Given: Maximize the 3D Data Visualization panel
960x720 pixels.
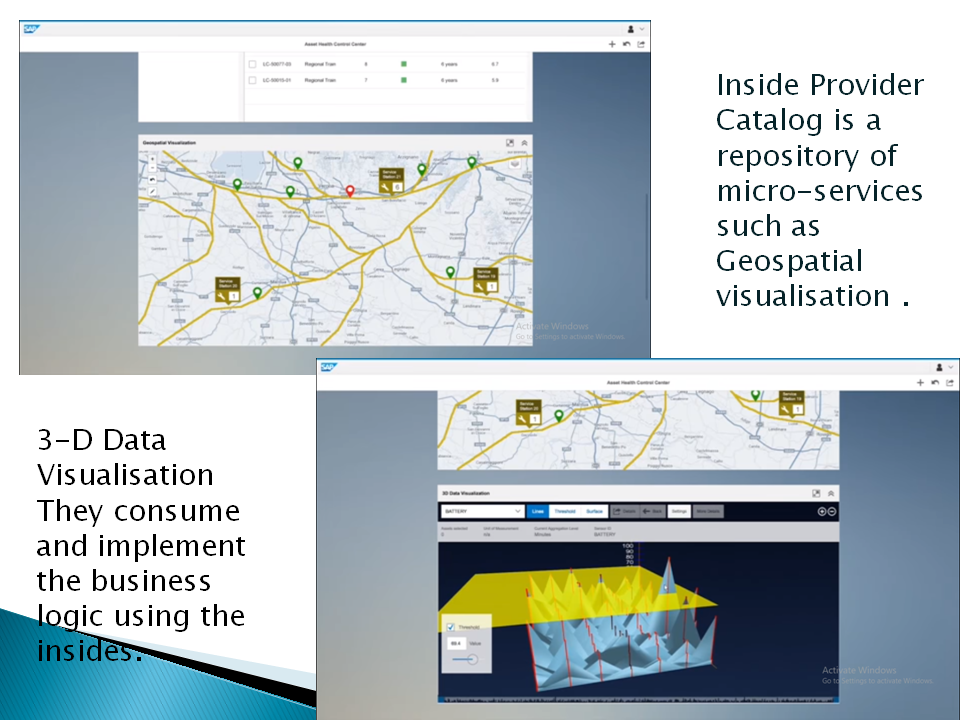Looking at the screenshot, I should 816,493.
